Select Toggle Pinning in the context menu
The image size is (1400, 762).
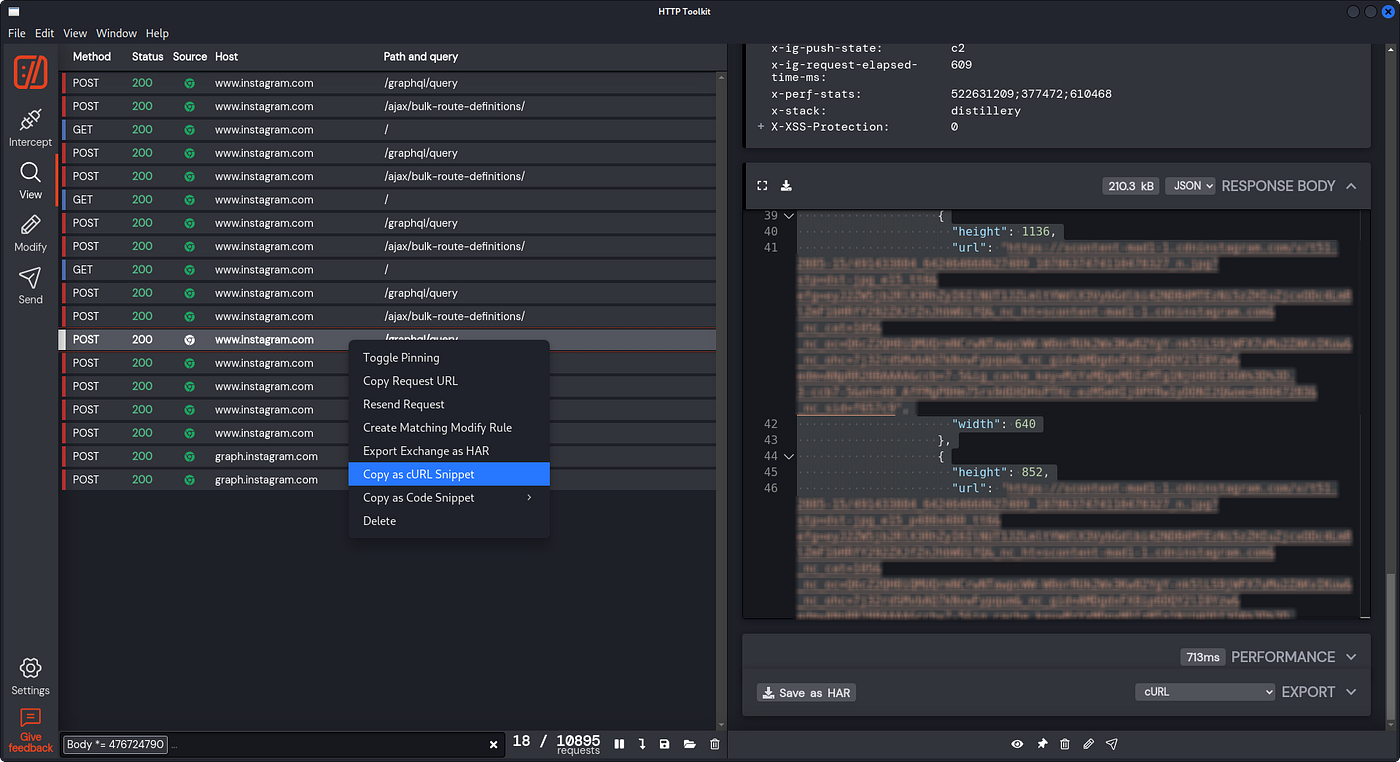click(x=449, y=358)
